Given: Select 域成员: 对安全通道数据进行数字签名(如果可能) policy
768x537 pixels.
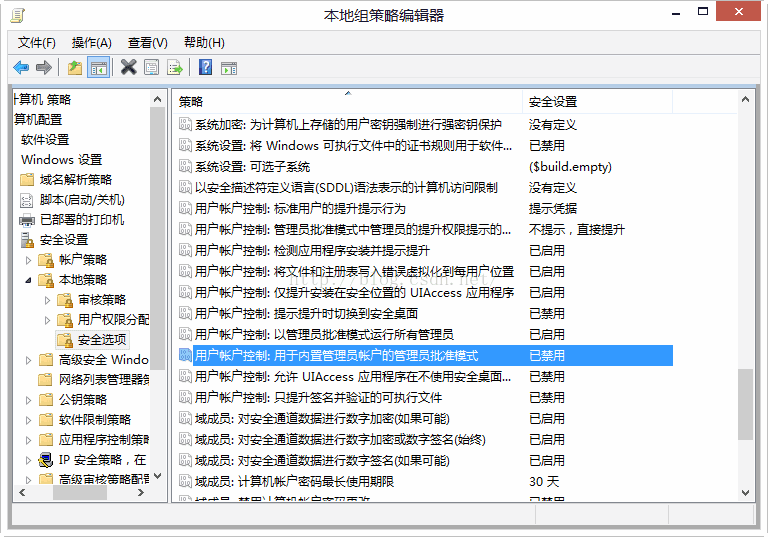Looking at the screenshot, I should click(x=322, y=460).
